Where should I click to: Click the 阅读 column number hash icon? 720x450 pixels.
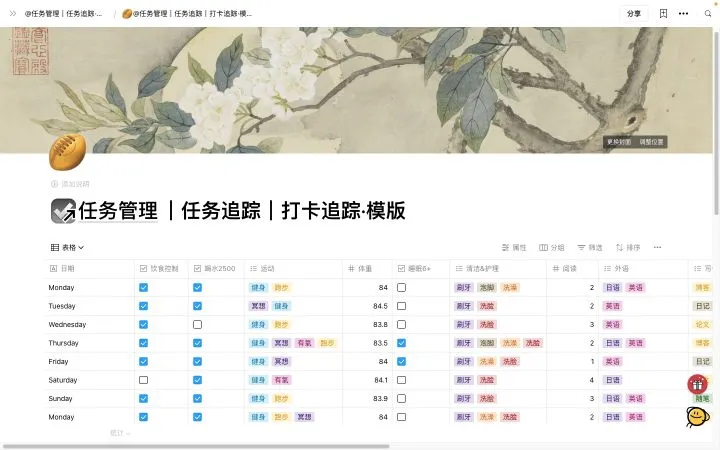point(556,269)
